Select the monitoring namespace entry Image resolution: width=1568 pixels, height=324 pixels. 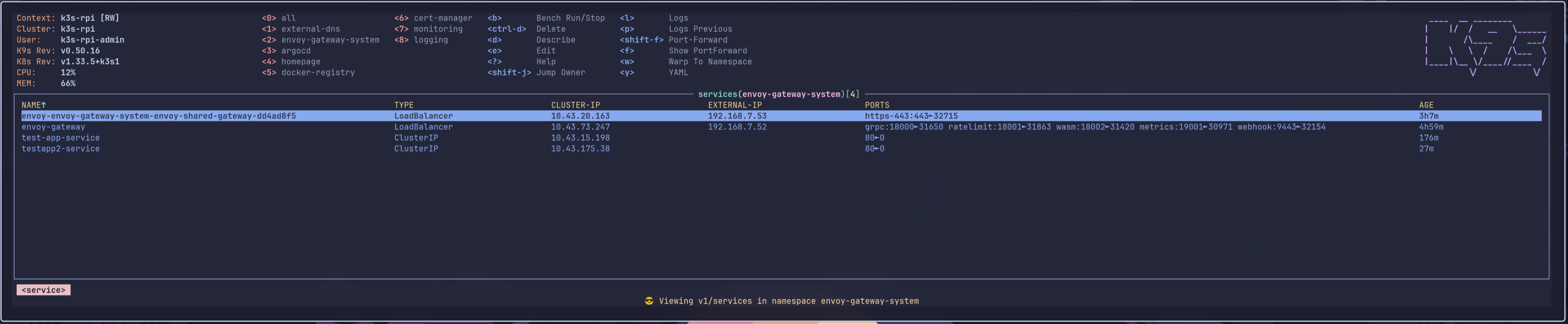tap(438, 29)
